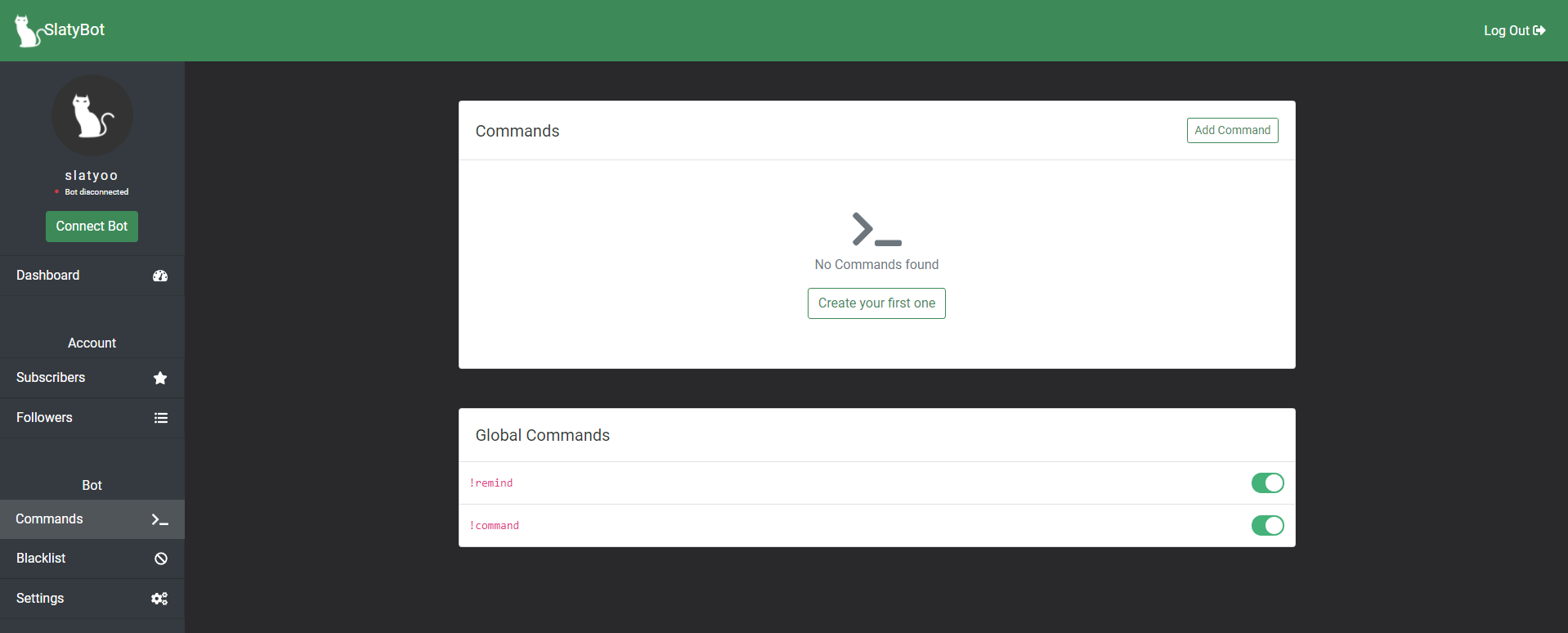Click the Global Commands heading
The image size is (1568, 633).
[x=543, y=435]
